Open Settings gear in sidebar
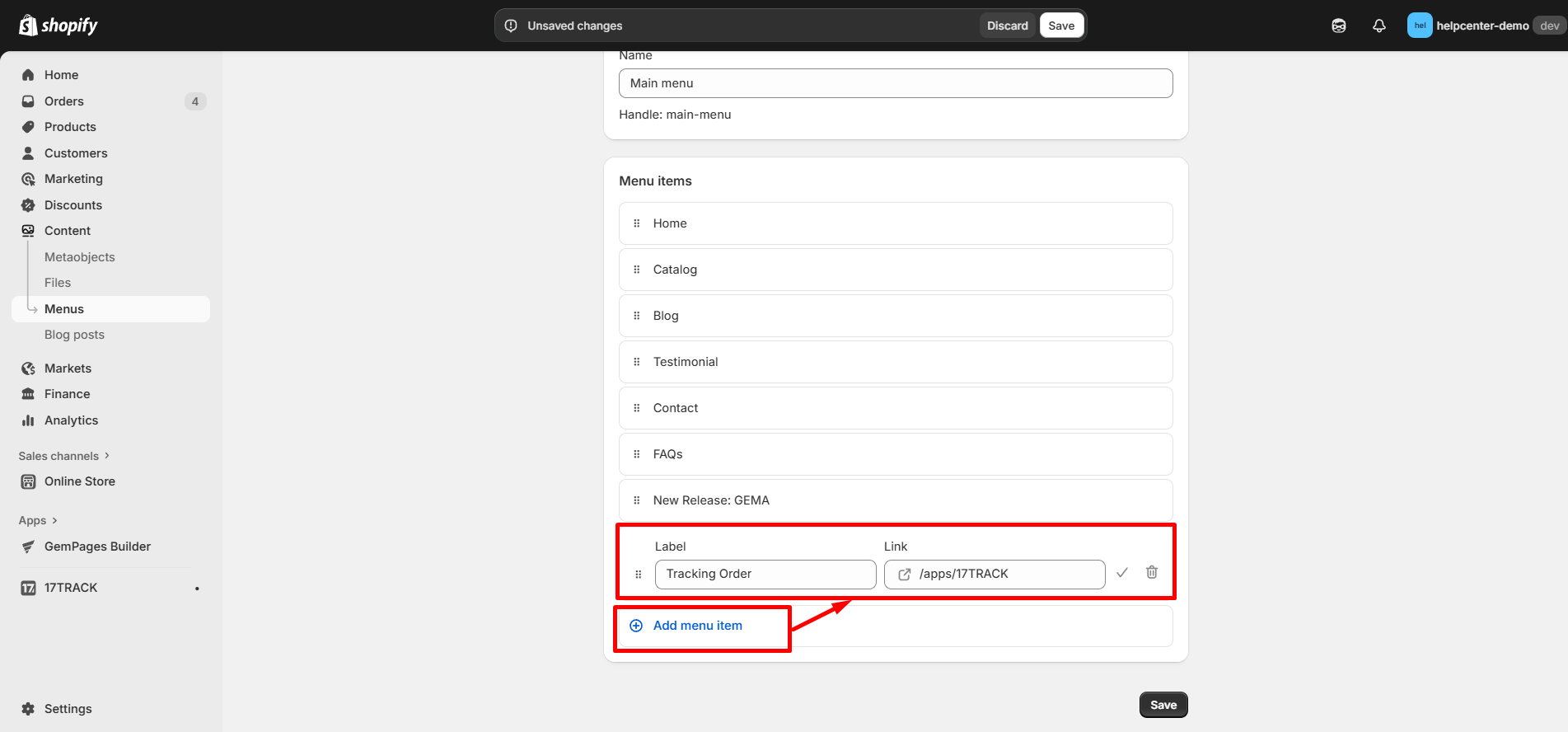The width and height of the screenshot is (1568, 732). 28,709
